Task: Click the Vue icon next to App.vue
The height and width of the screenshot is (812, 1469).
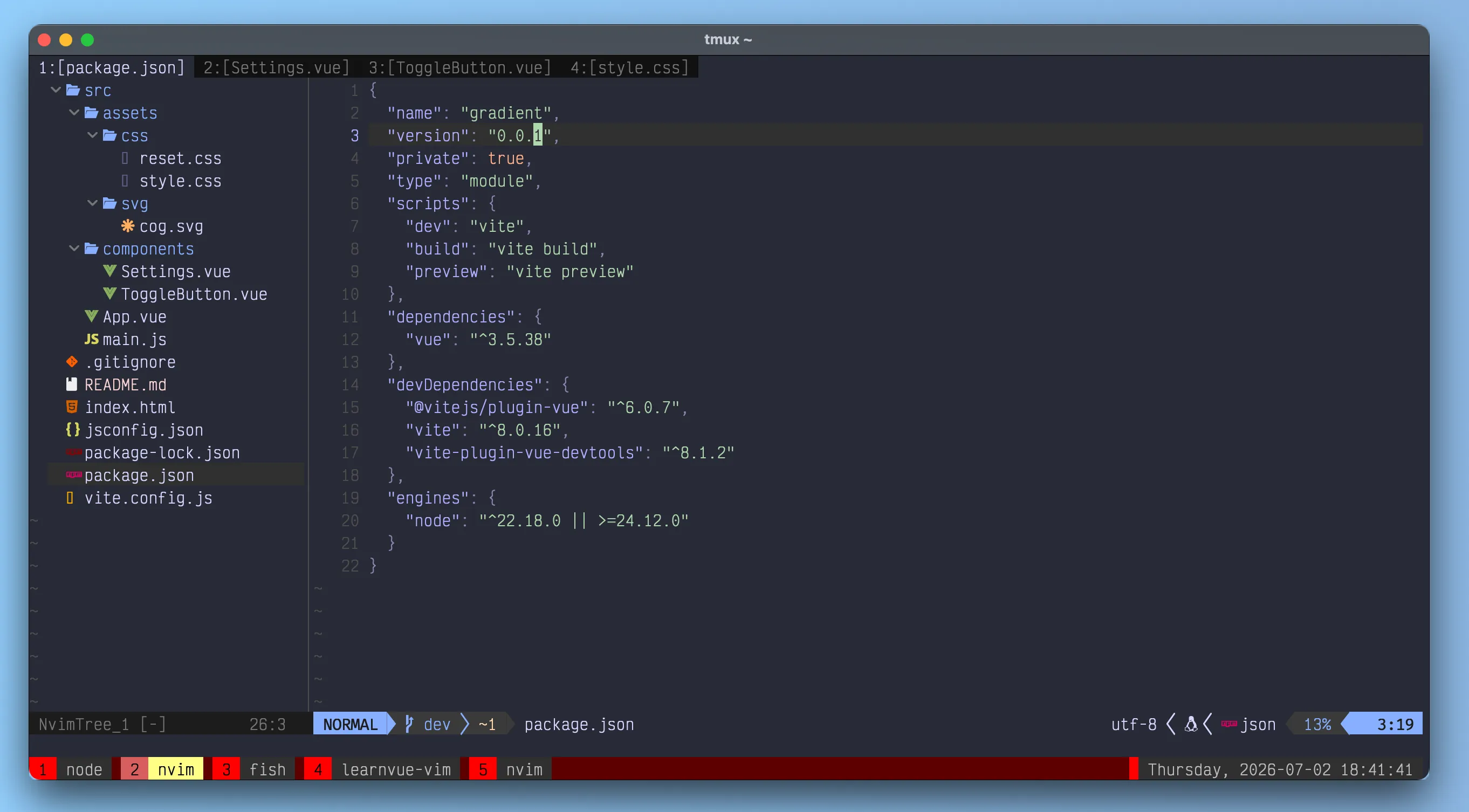Action: (91, 316)
